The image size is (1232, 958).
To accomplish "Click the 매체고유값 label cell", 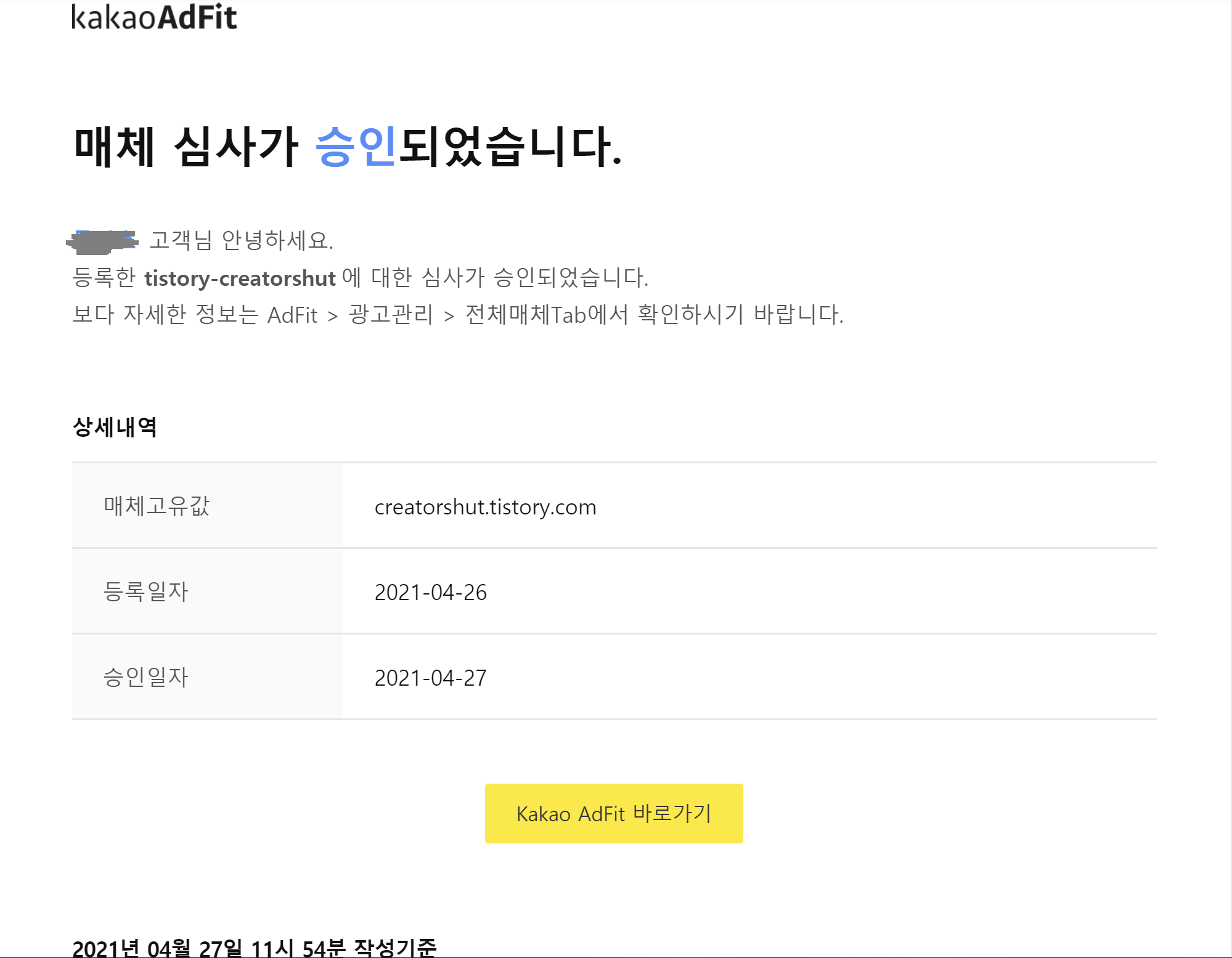I will click(207, 506).
